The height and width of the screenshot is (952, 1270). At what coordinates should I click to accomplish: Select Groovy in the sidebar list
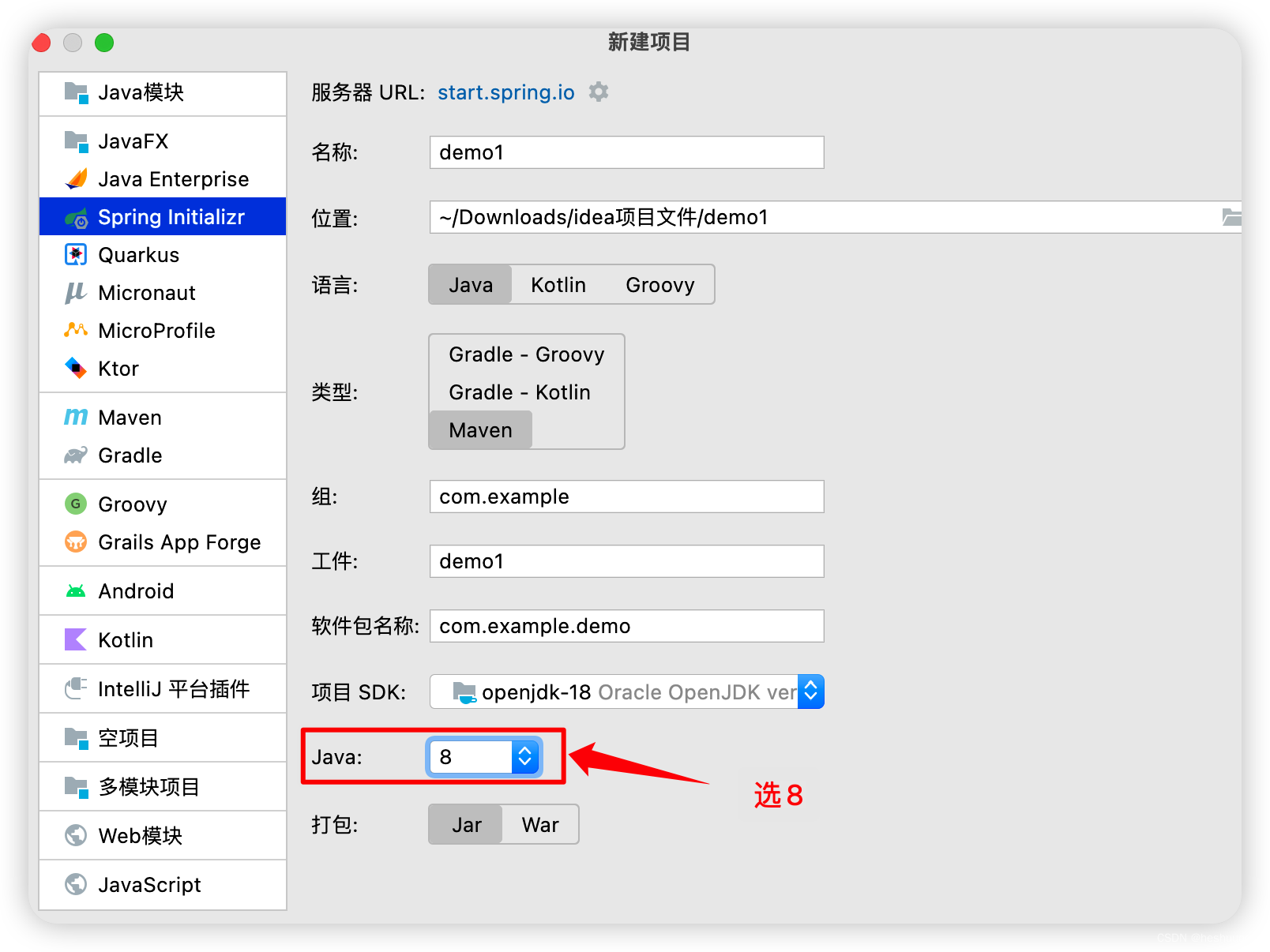point(133,504)
